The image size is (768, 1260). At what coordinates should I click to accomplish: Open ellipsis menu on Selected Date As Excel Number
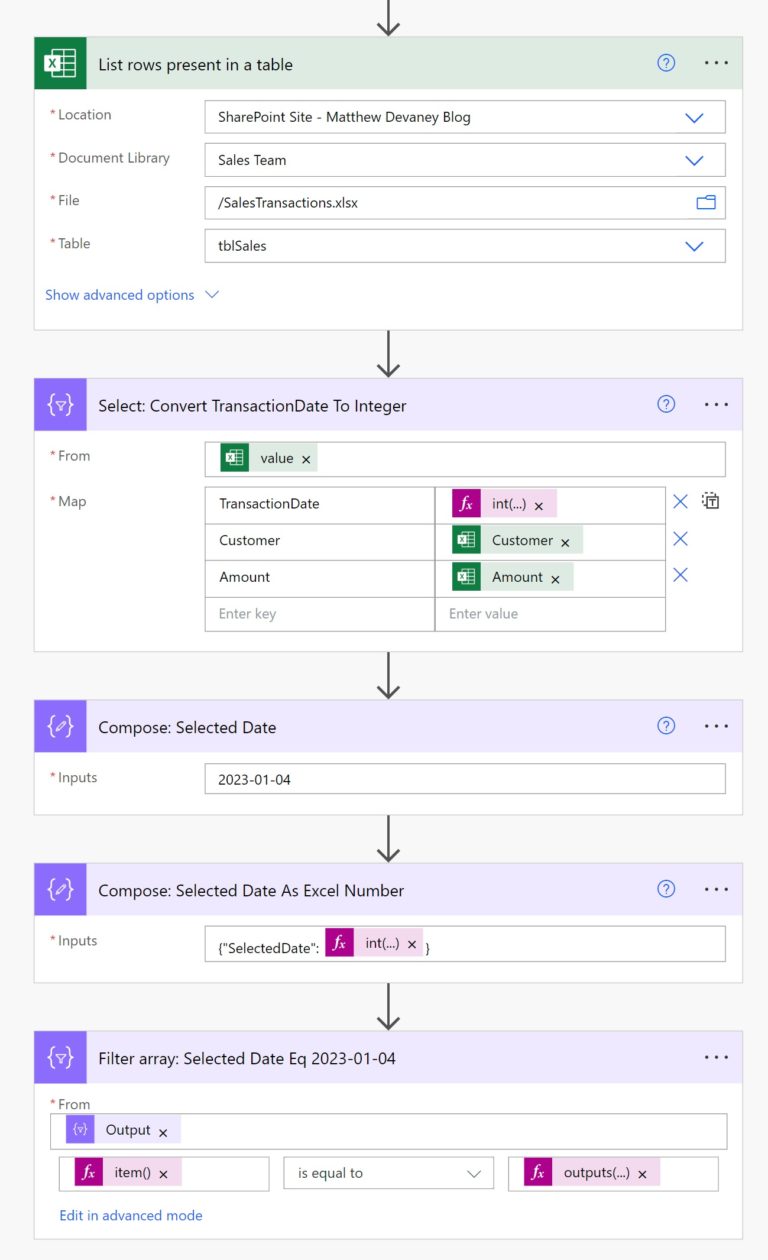click(716, 889)
